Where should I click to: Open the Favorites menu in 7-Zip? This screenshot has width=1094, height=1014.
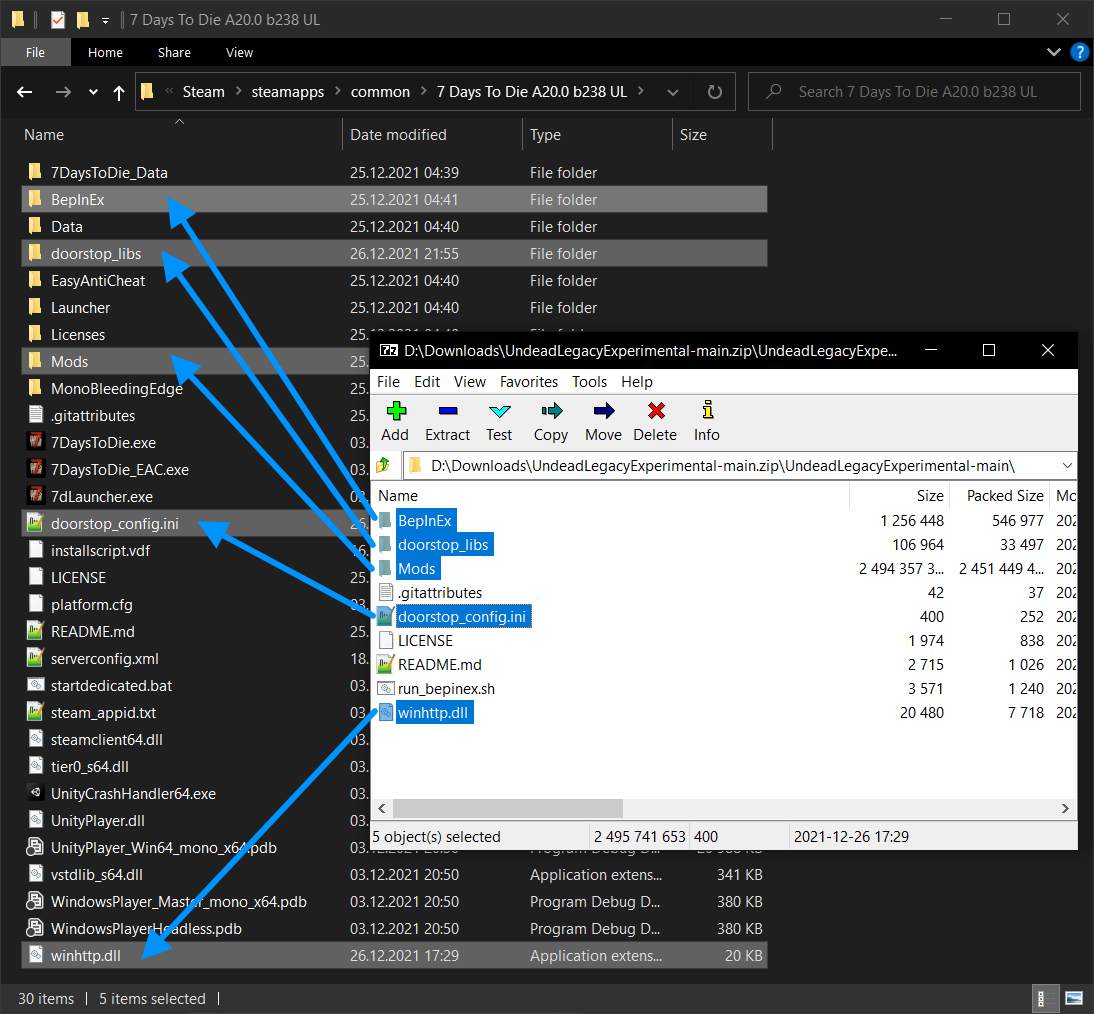coord(528,382)
